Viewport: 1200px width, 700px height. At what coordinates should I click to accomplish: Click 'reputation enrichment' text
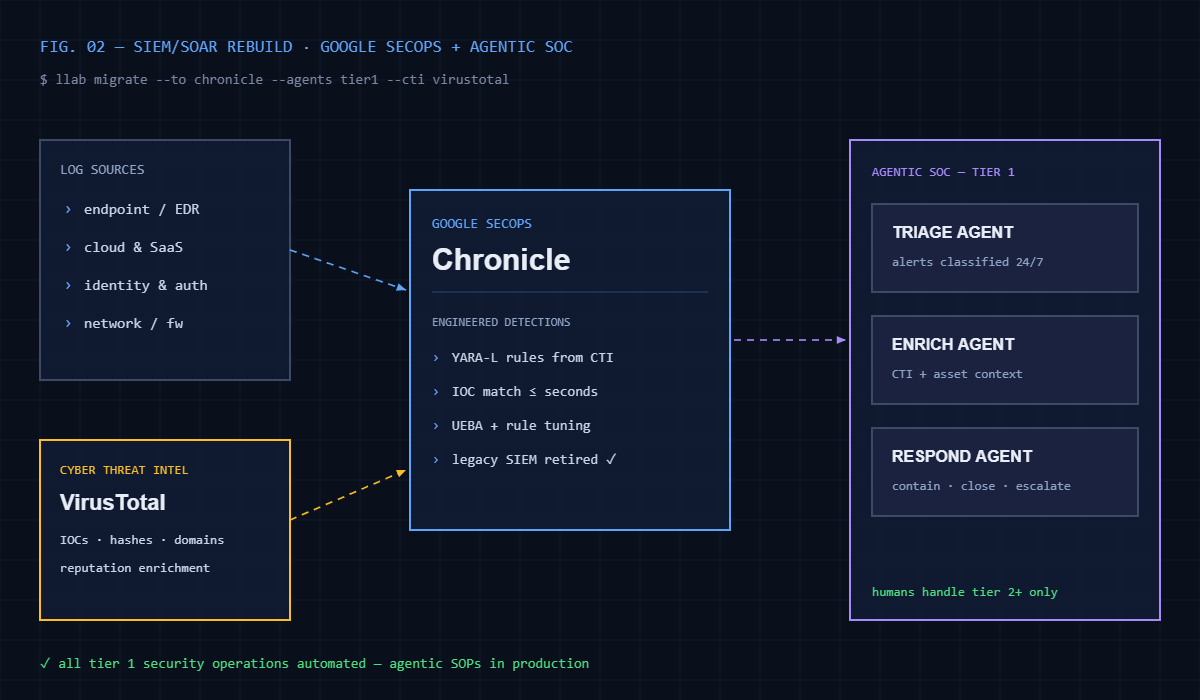point(135,568)
